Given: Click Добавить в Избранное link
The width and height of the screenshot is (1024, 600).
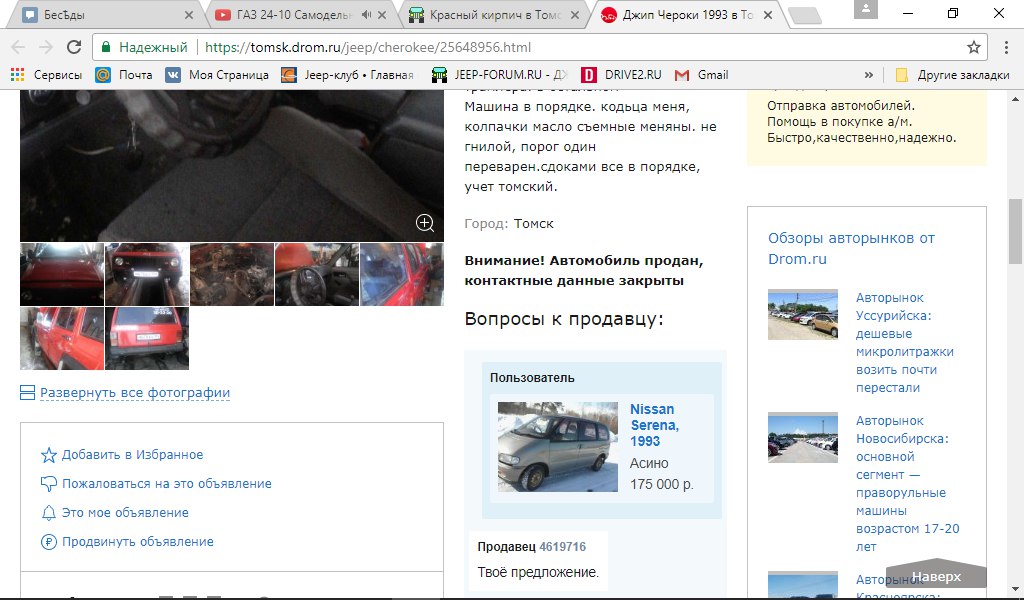Looking at the screenshot, I should coord(133,454).
